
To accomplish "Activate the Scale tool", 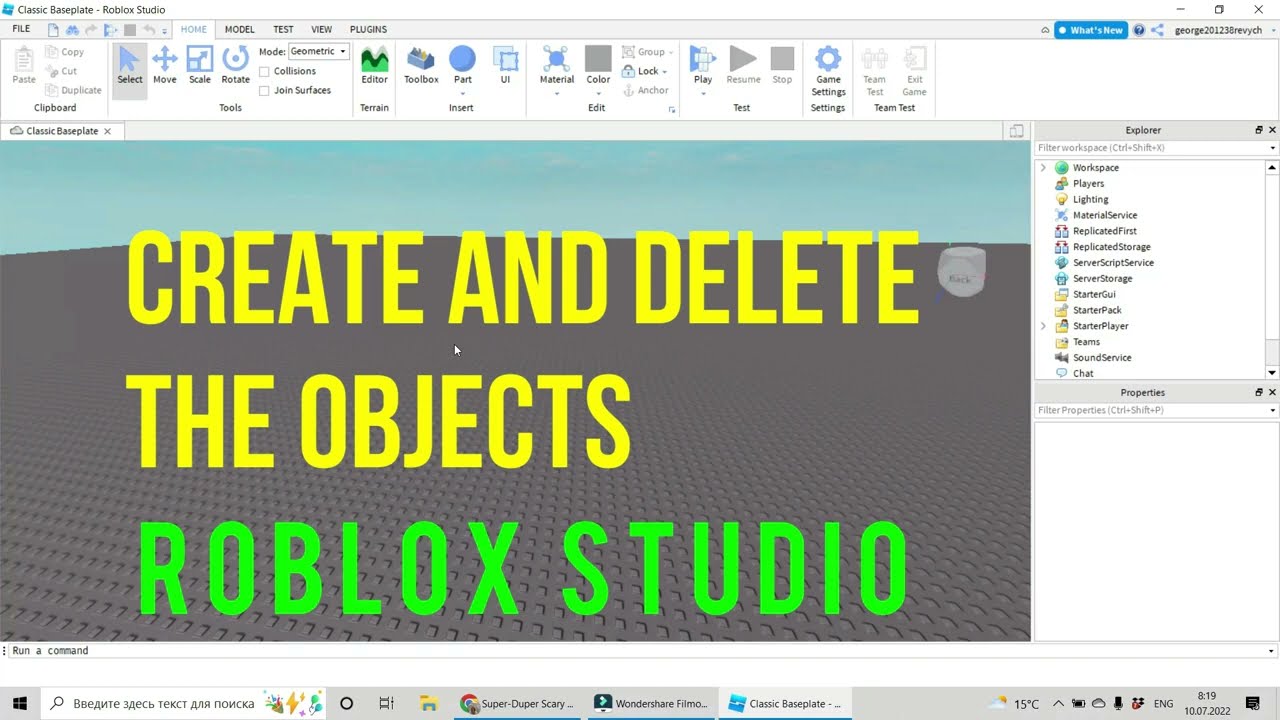I will (x=200, y=66).
